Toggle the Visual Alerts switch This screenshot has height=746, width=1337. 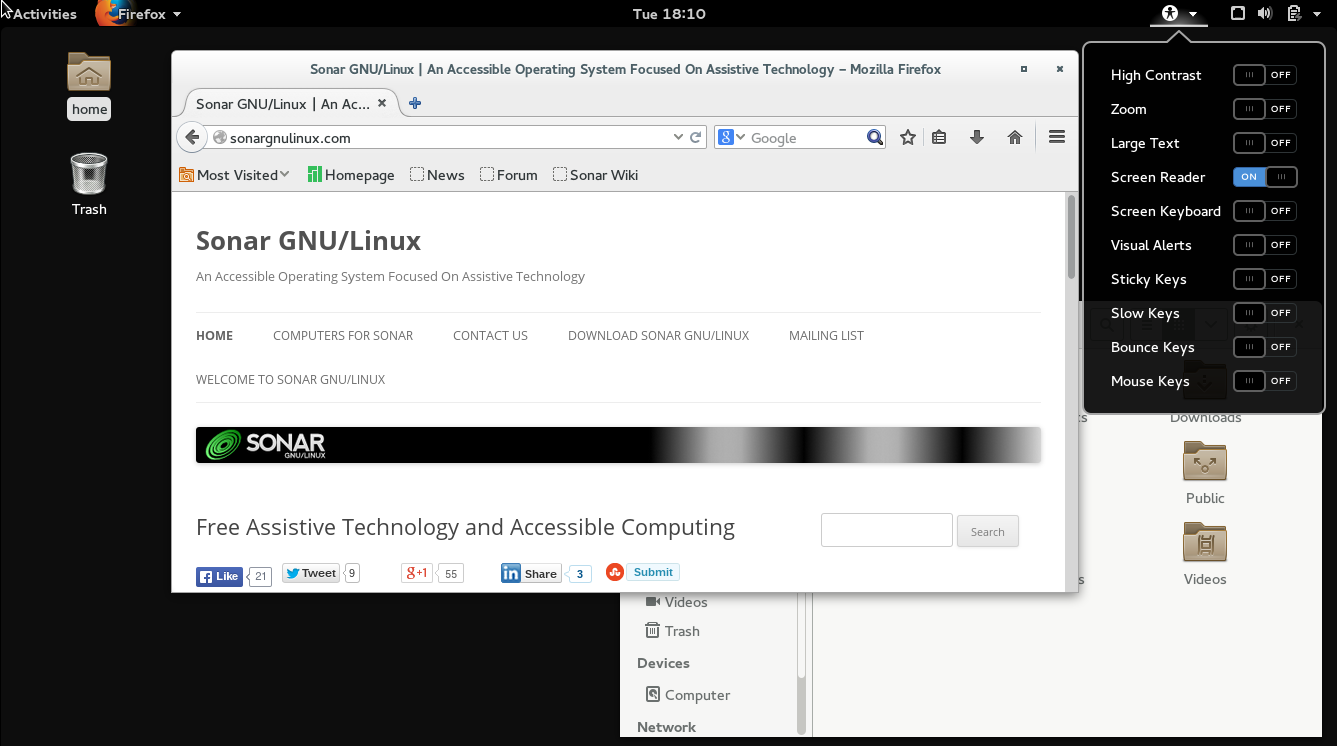click(x=1265, y=245)
